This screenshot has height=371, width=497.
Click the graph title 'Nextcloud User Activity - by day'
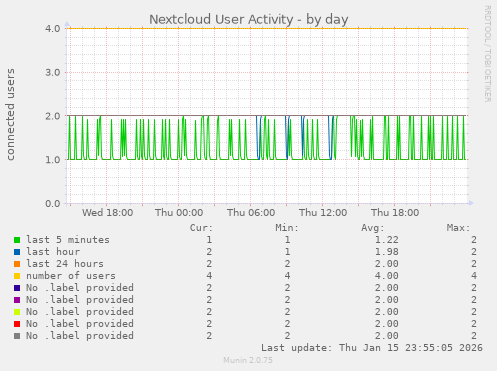coord(249,19)
